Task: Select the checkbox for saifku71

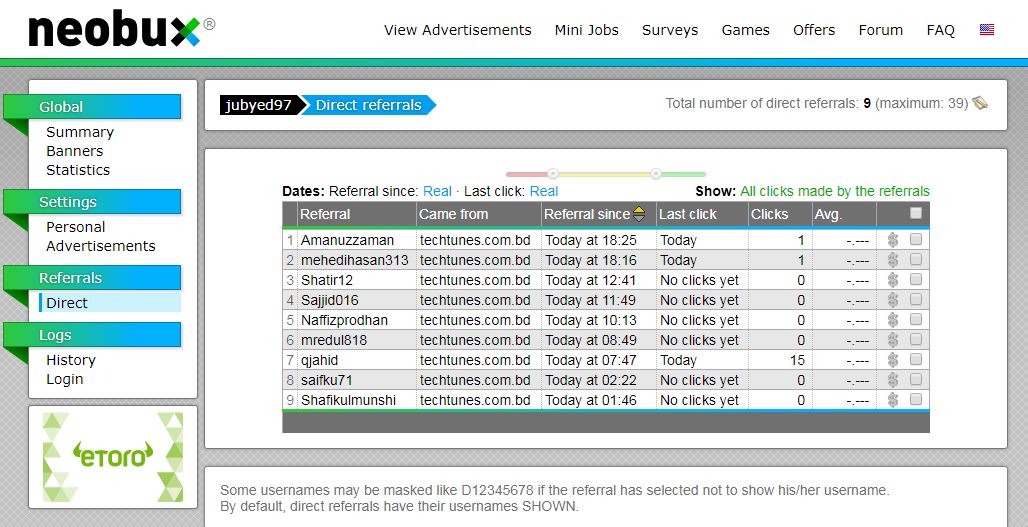Action: click(916, 380)
